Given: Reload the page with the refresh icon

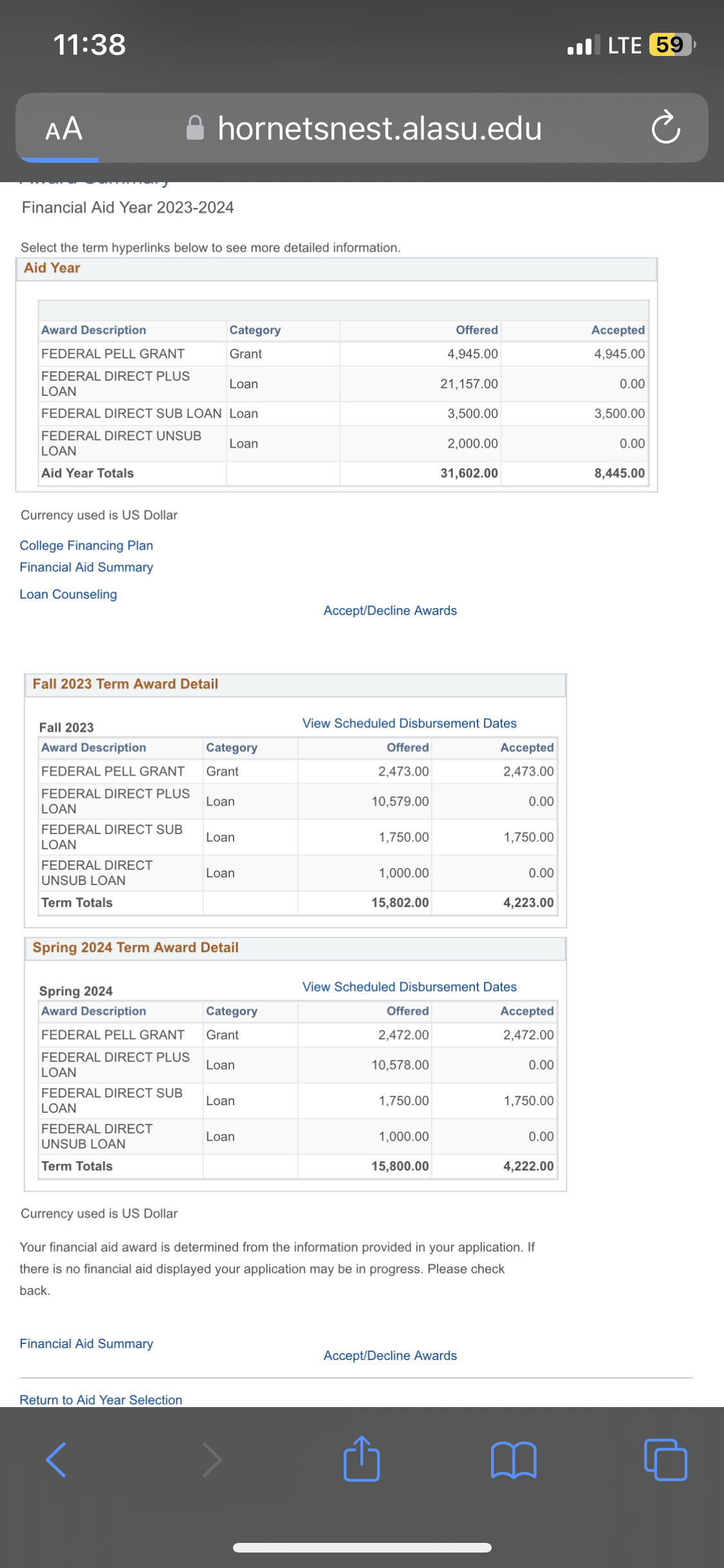Looking at the screenshot, I should point(665,127).
